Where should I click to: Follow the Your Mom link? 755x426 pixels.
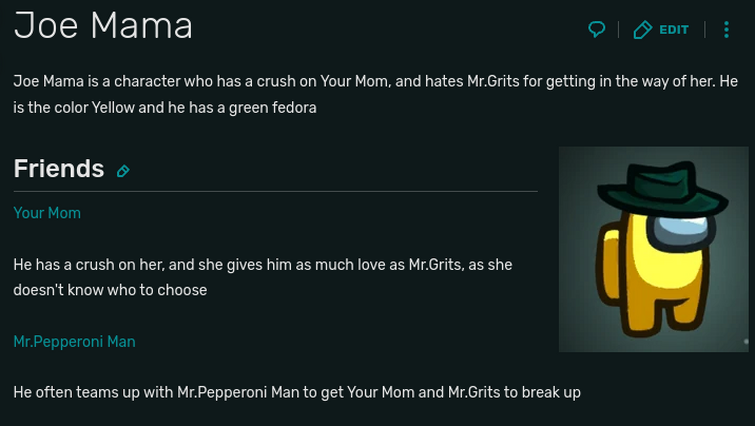click(x=47, y=213)
